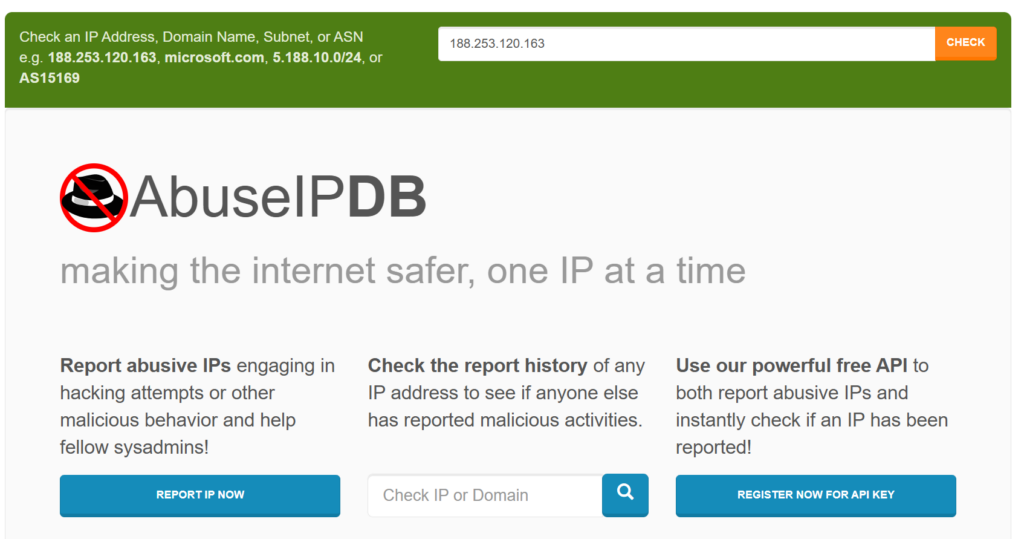The image size is (1024, 539).
Task: Click the AbuseIPDB black hat logo icon
Action: coord(94,197)
